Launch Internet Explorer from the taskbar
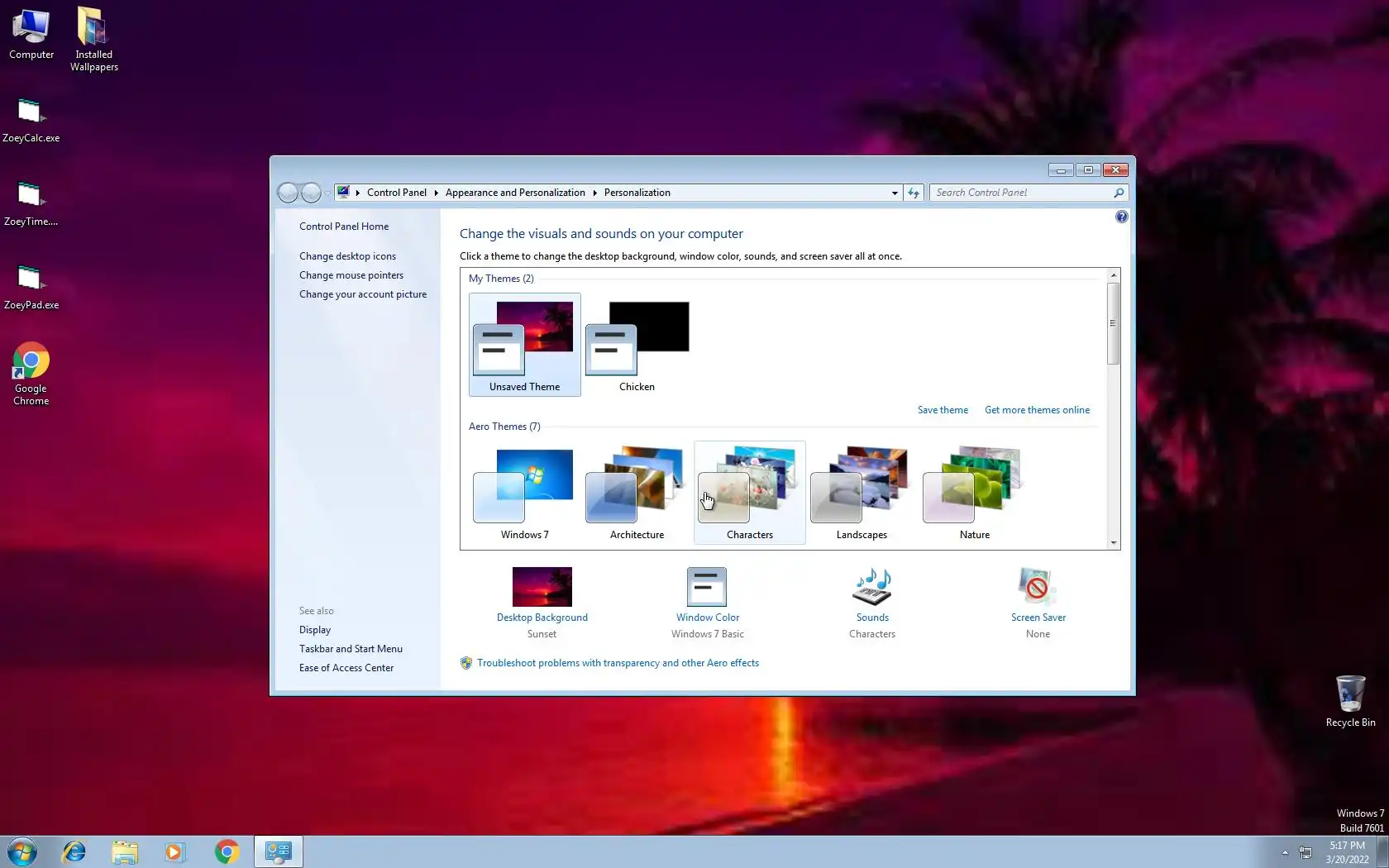This screenshot has width=1389, height=868. (x=74, y=851)
